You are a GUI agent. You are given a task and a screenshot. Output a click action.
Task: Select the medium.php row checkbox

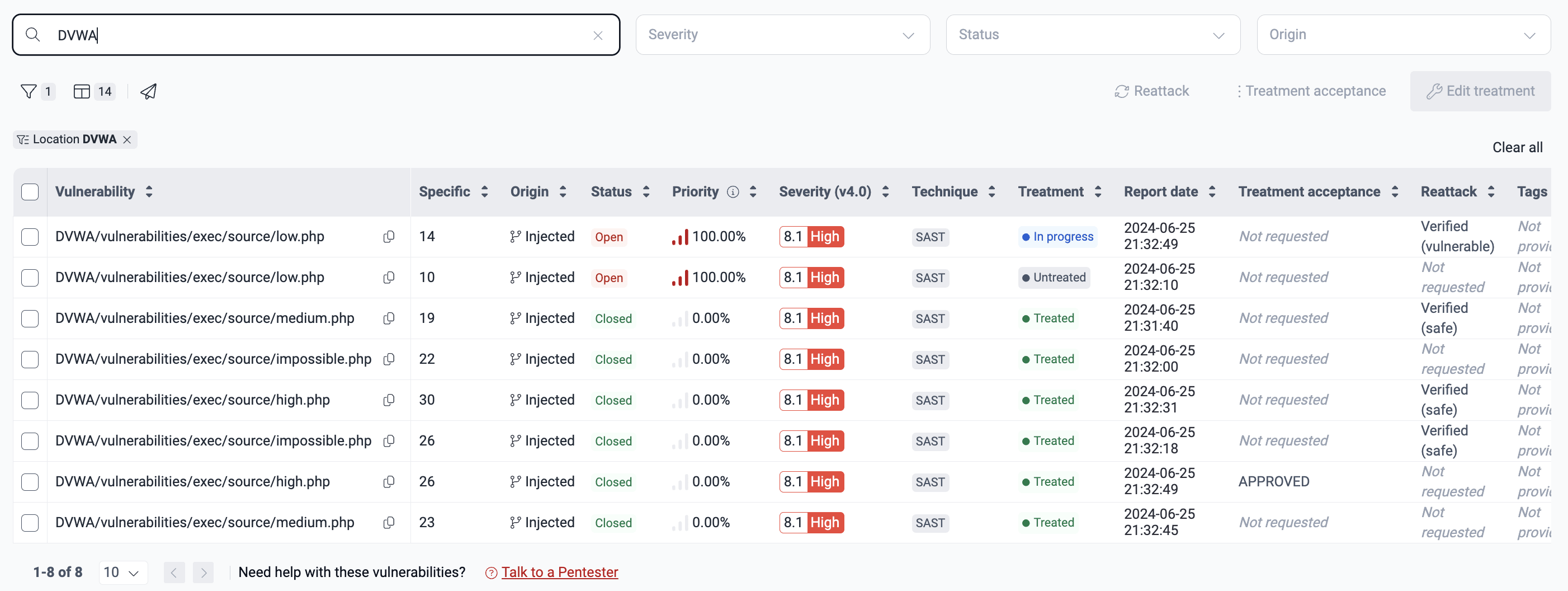click(x=29, y=318)
